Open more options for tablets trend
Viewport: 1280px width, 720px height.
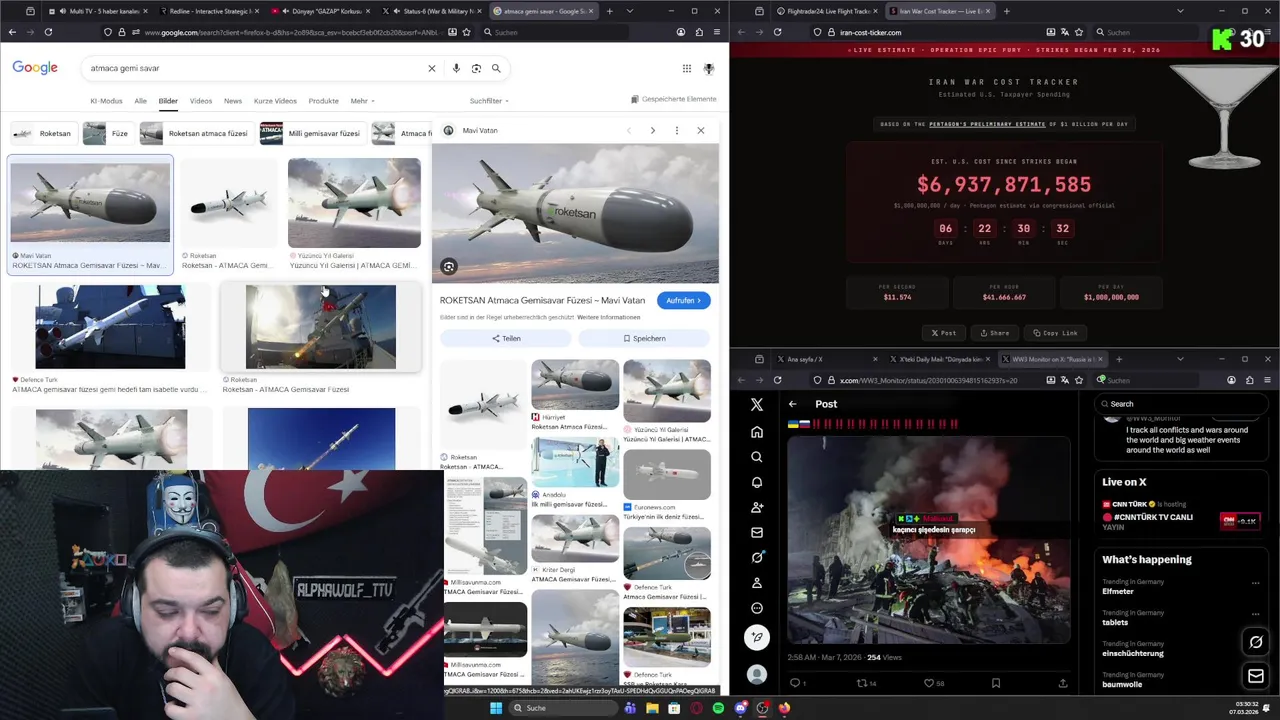[x=1256, y=614]
